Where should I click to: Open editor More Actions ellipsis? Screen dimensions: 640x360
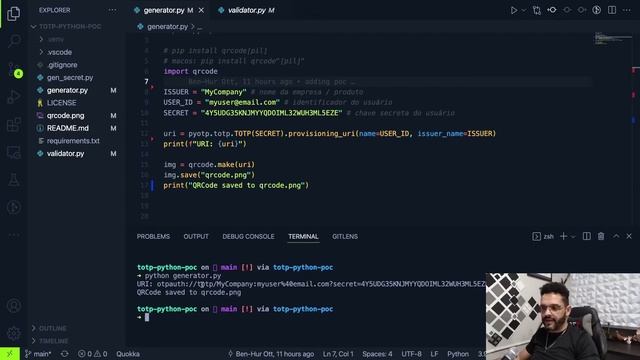627,10
